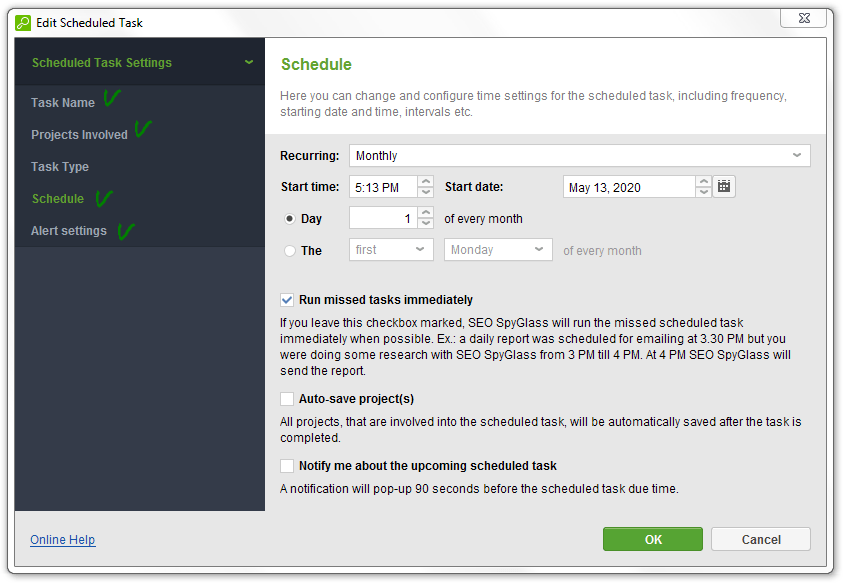Open the Online Help link
846x584 pixels.
[x=63, y=540]
